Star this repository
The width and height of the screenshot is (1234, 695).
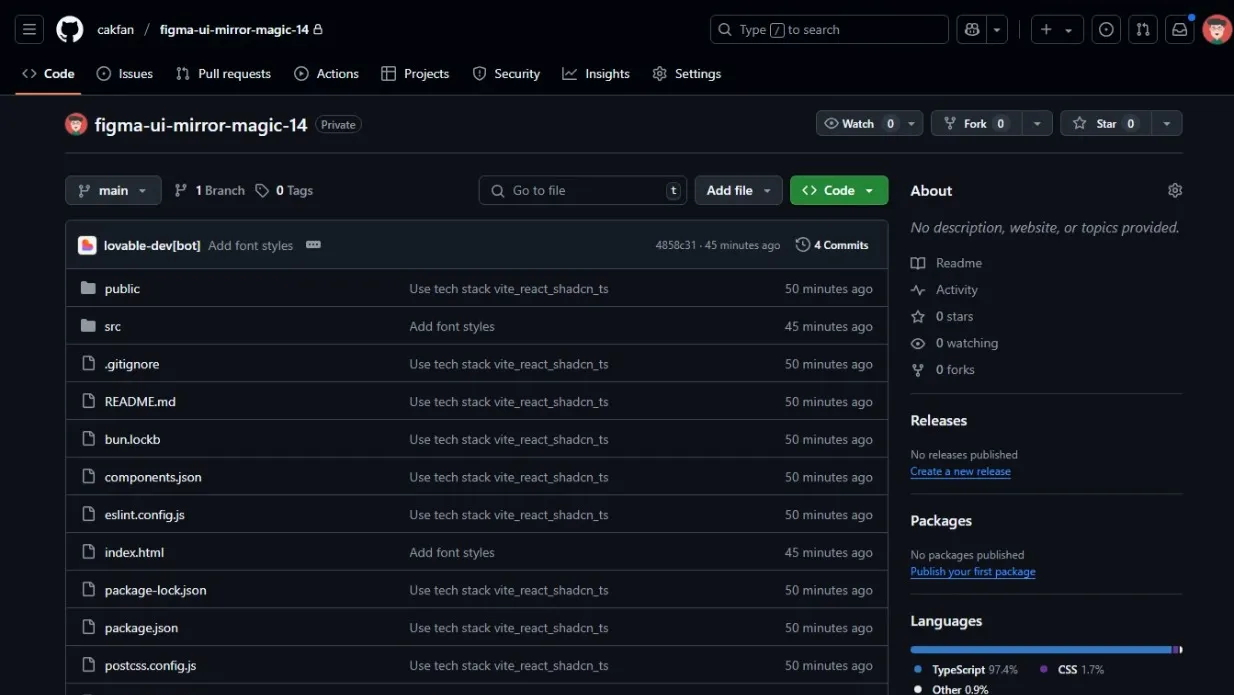[1106, 124]
